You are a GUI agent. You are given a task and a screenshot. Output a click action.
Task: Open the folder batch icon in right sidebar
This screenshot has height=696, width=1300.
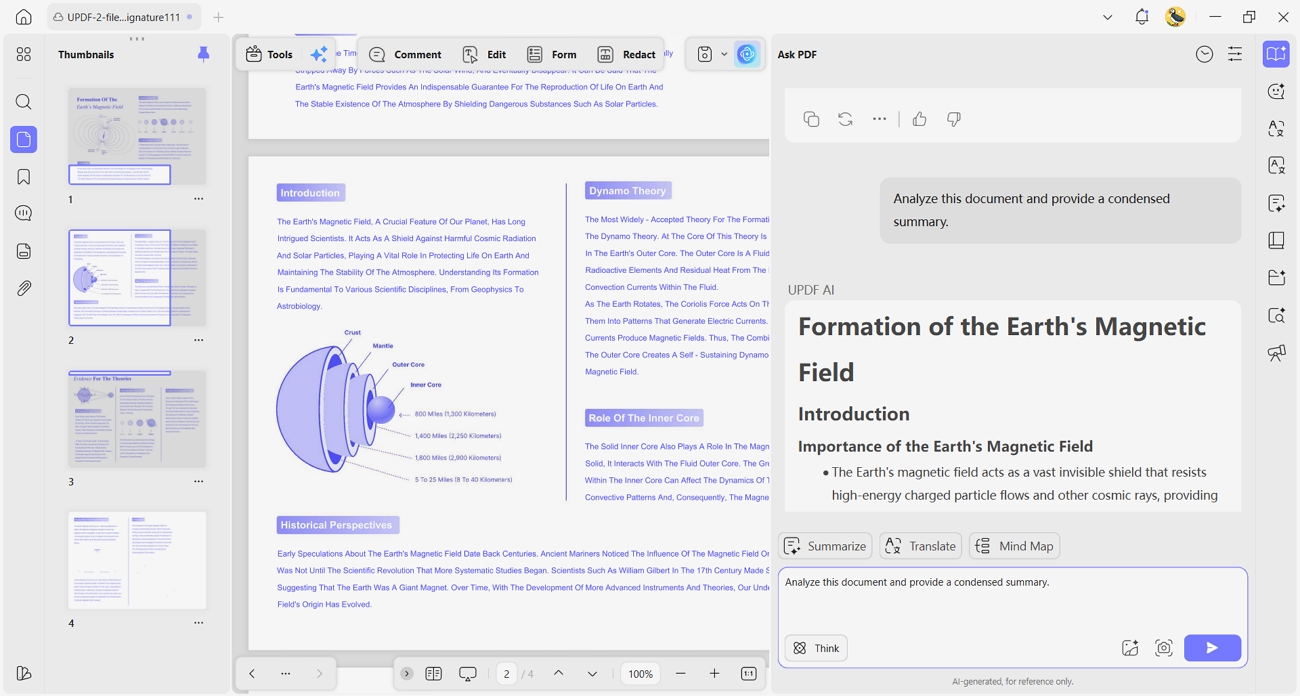(1277, 277)
